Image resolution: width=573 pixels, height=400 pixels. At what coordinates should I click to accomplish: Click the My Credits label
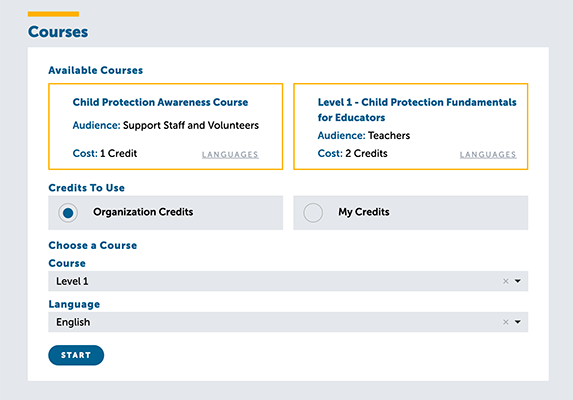[x=364, y=212]
